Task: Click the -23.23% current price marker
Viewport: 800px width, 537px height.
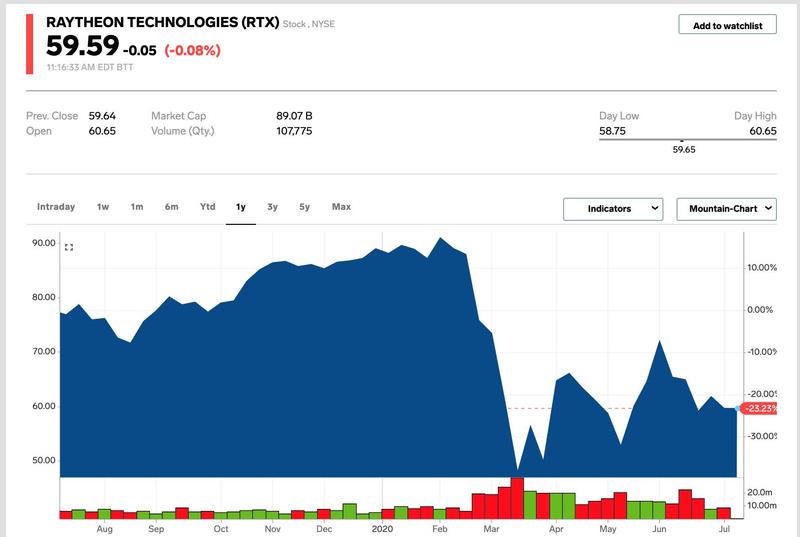Action: (x=759, y=408)
